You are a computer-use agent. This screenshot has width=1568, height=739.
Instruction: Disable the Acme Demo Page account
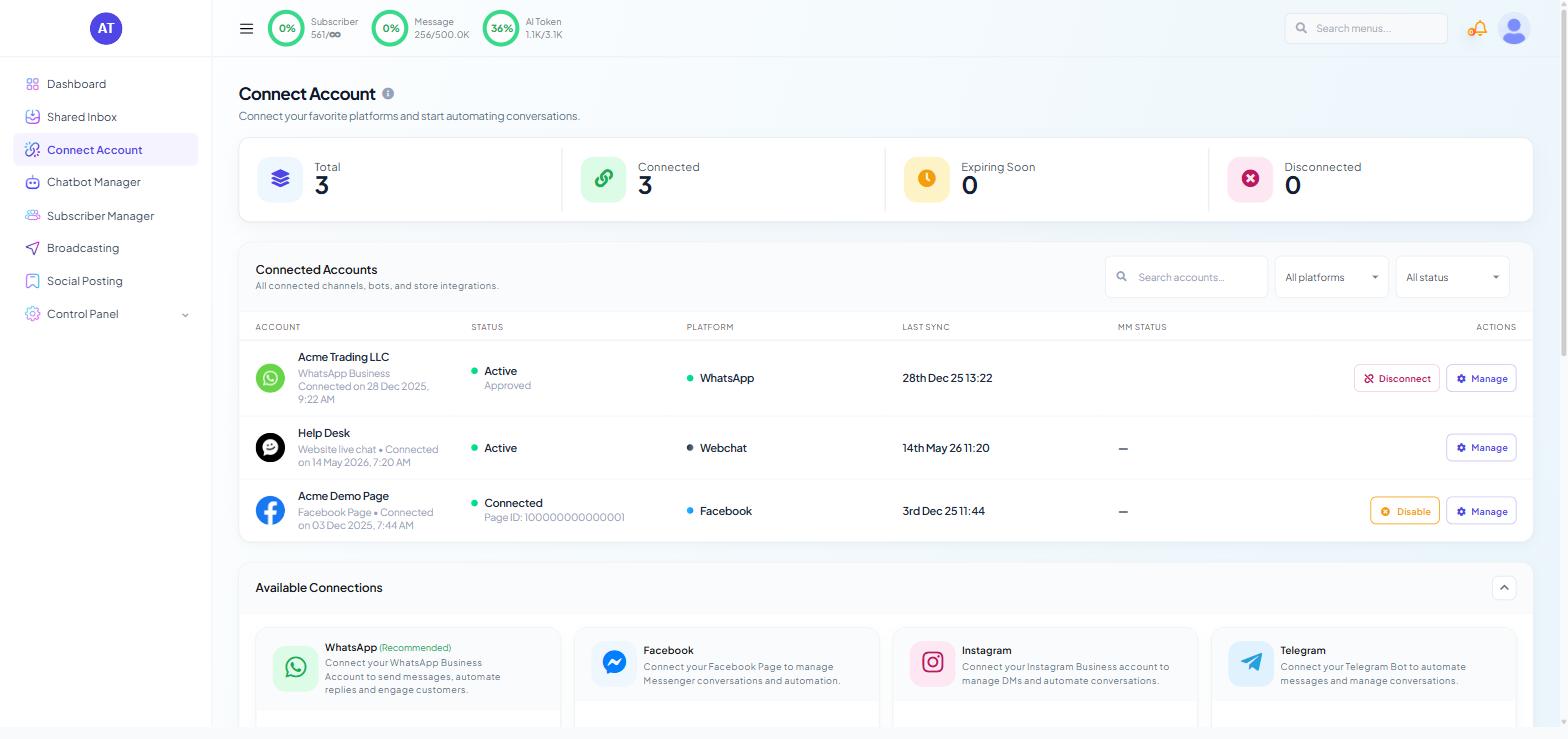click(1404, 511)
